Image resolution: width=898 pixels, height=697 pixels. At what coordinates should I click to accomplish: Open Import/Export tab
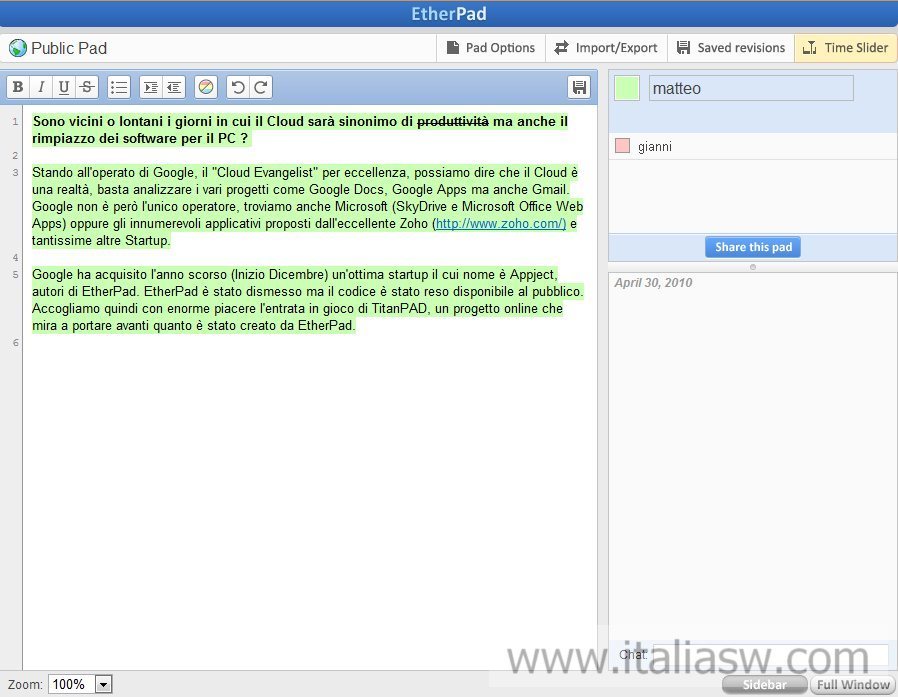tap(606, 48)
